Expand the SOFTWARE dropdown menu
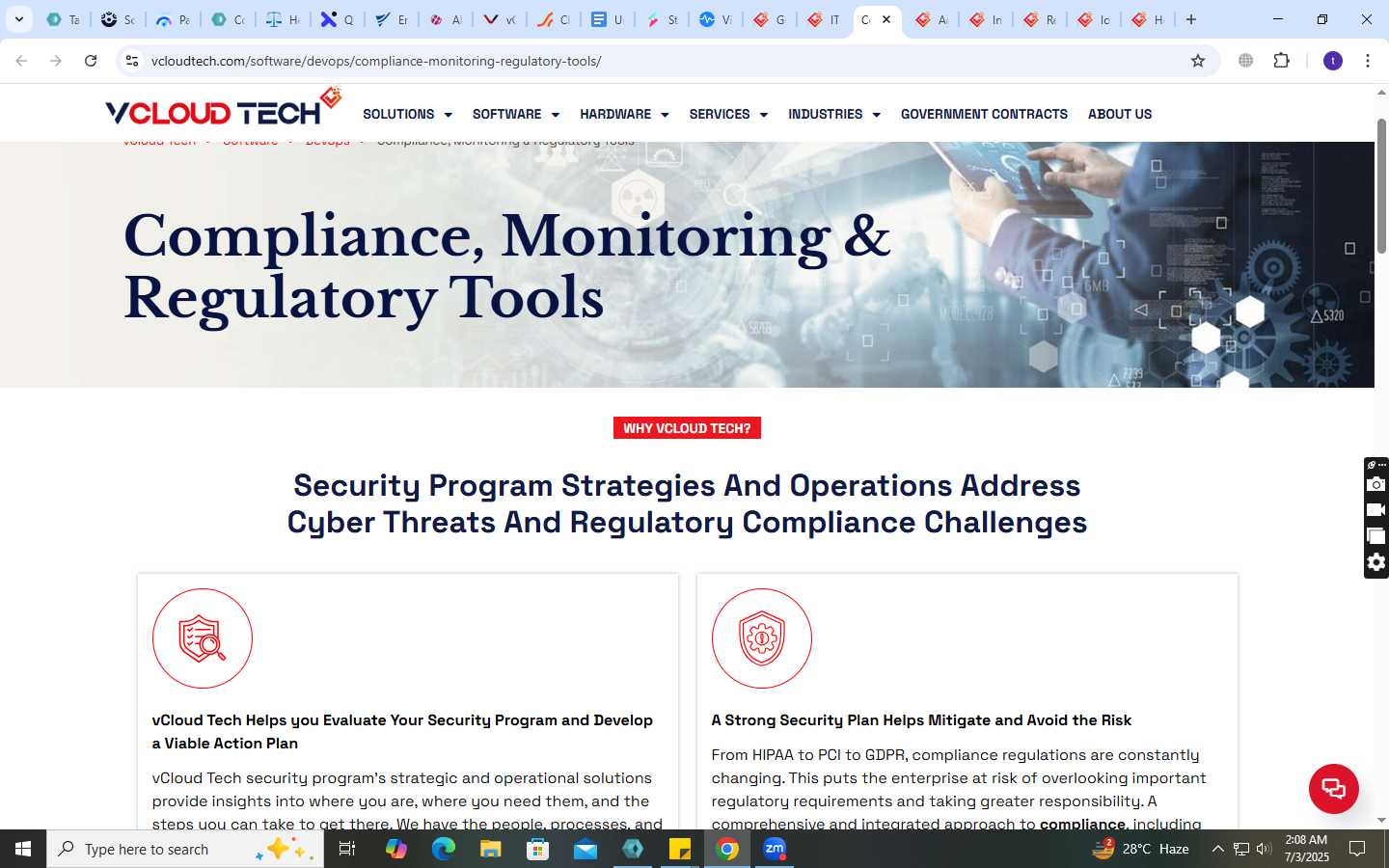 coord(516,114)
